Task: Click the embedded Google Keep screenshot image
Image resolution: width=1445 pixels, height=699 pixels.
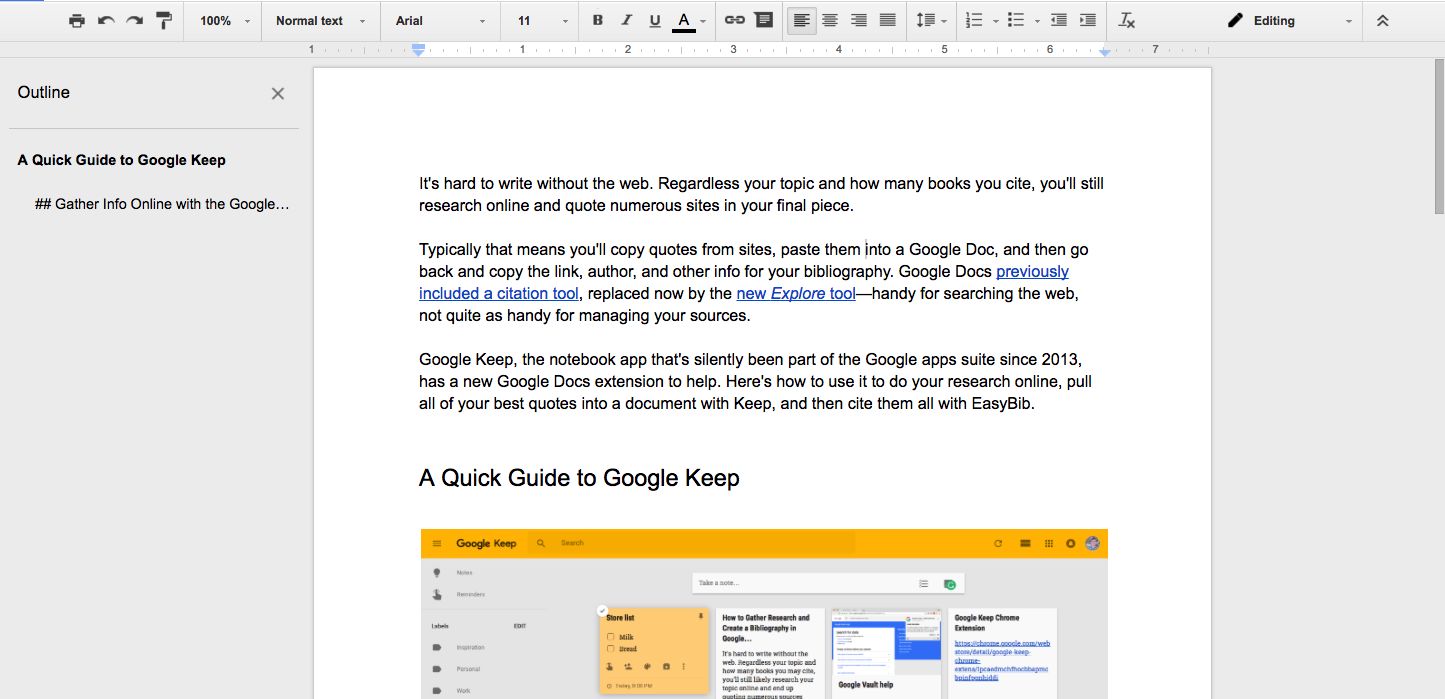Action: [x=764, y=613]
